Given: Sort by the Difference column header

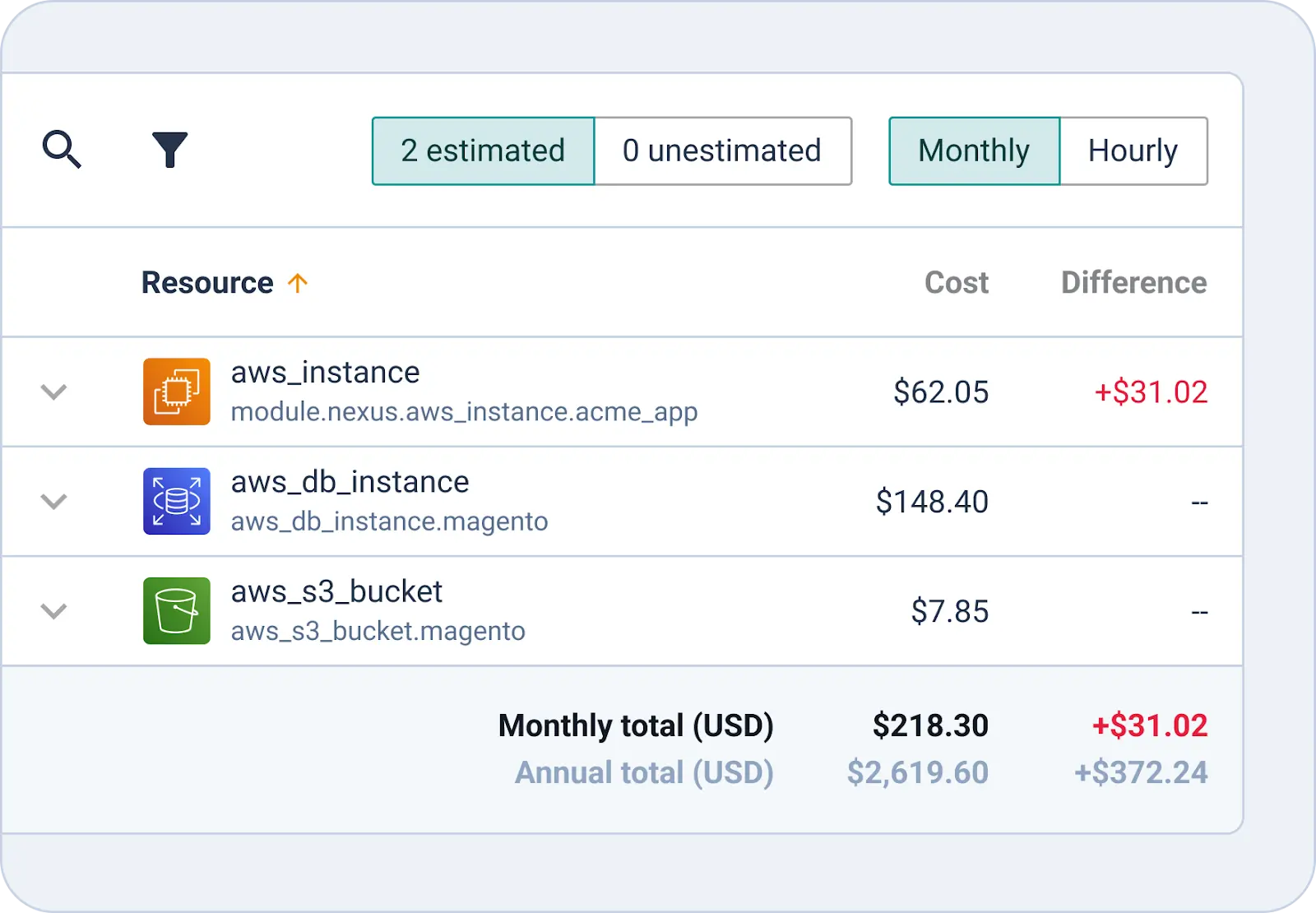Looking at the screenshot, I should (1133, 283).
